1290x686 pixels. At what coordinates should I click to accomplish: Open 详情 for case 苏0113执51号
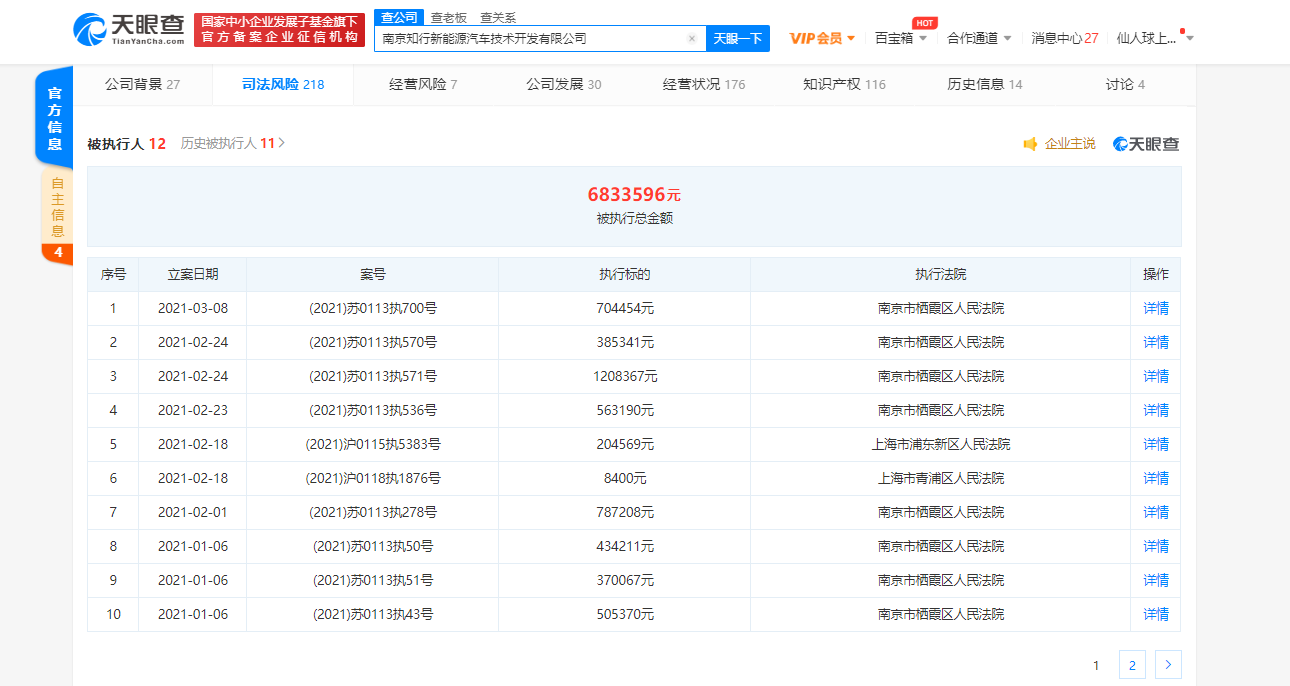[1156, 581]
